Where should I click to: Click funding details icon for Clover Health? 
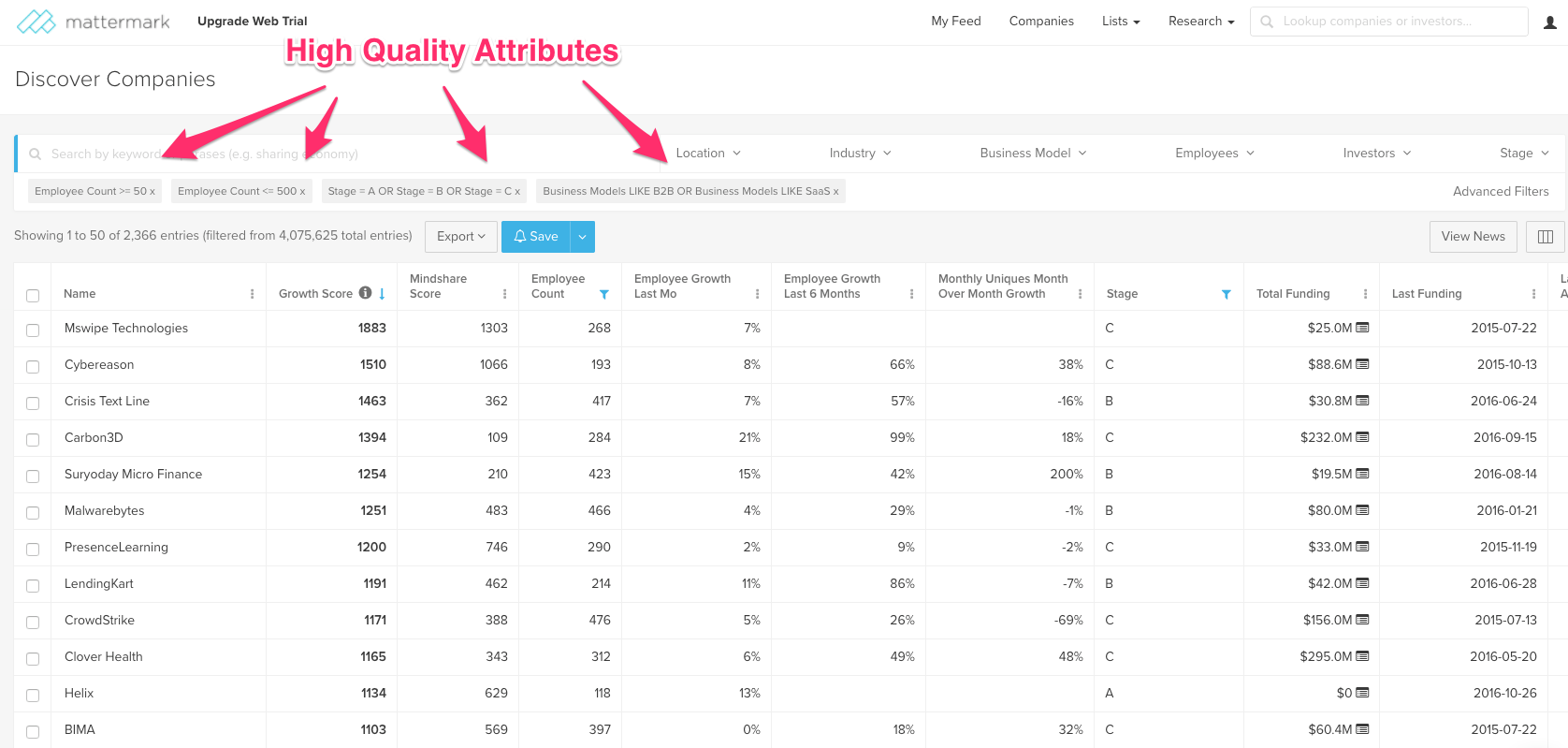coord(1362,656)
